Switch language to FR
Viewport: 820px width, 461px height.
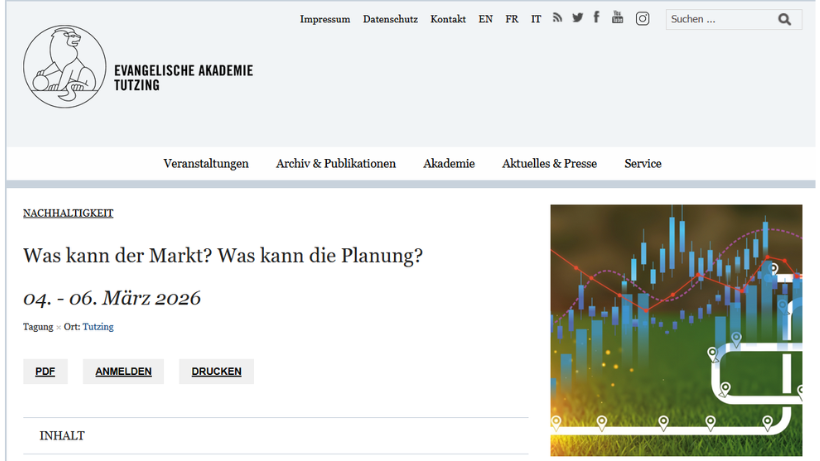(x=512, y=19)
